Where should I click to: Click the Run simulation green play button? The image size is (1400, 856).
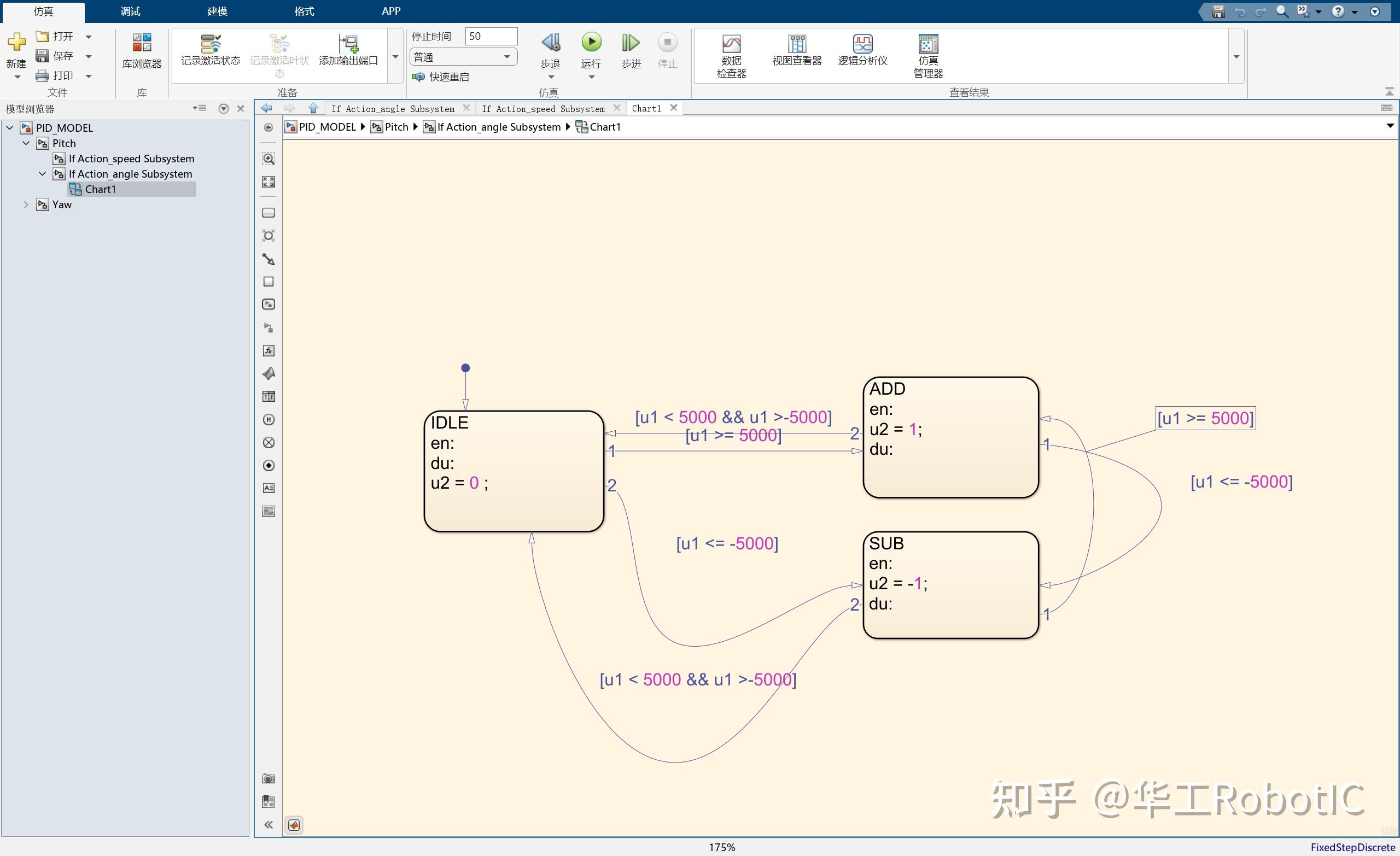point(591,42)
